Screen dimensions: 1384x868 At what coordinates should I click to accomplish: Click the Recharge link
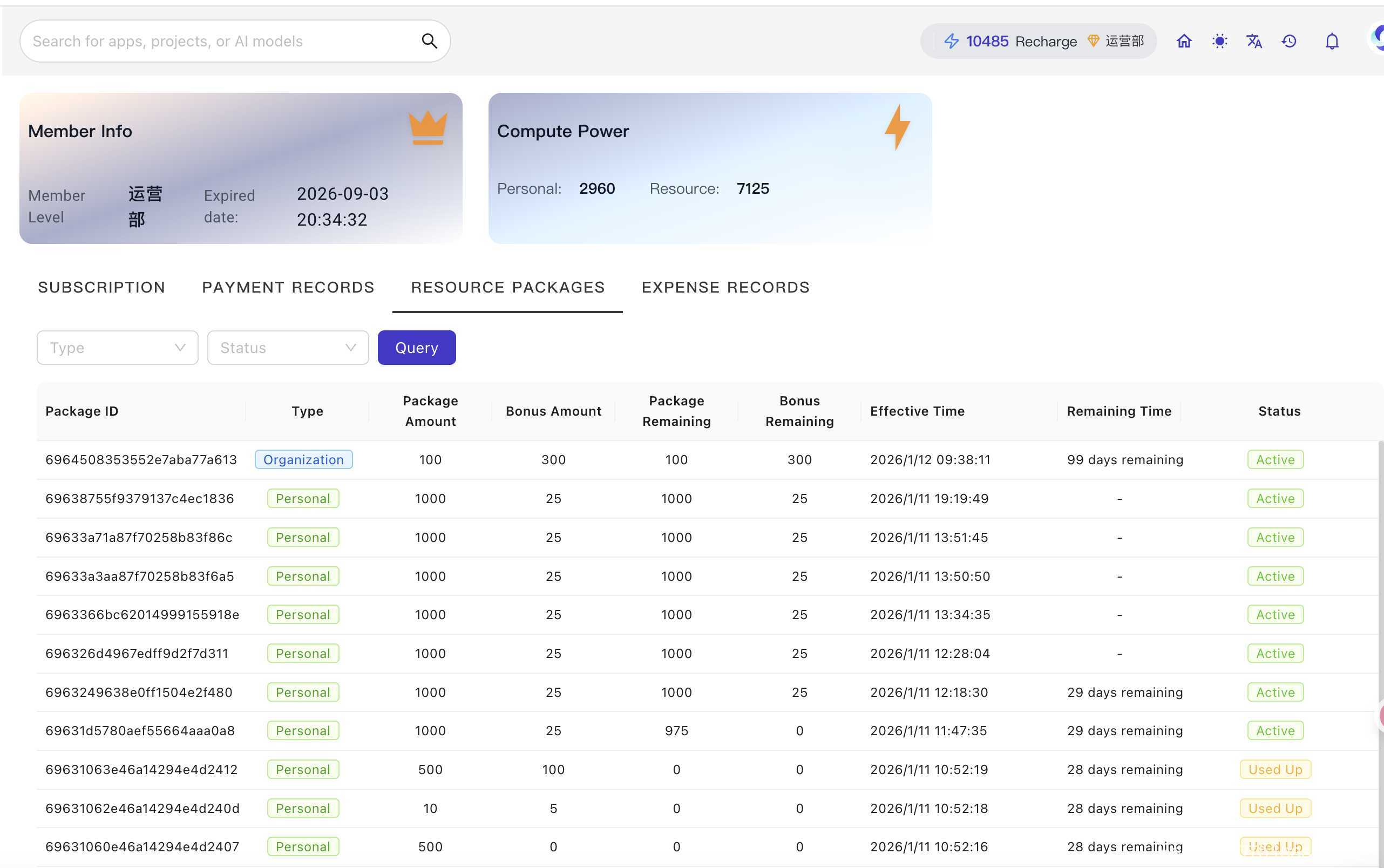[x=1046, y=42]
